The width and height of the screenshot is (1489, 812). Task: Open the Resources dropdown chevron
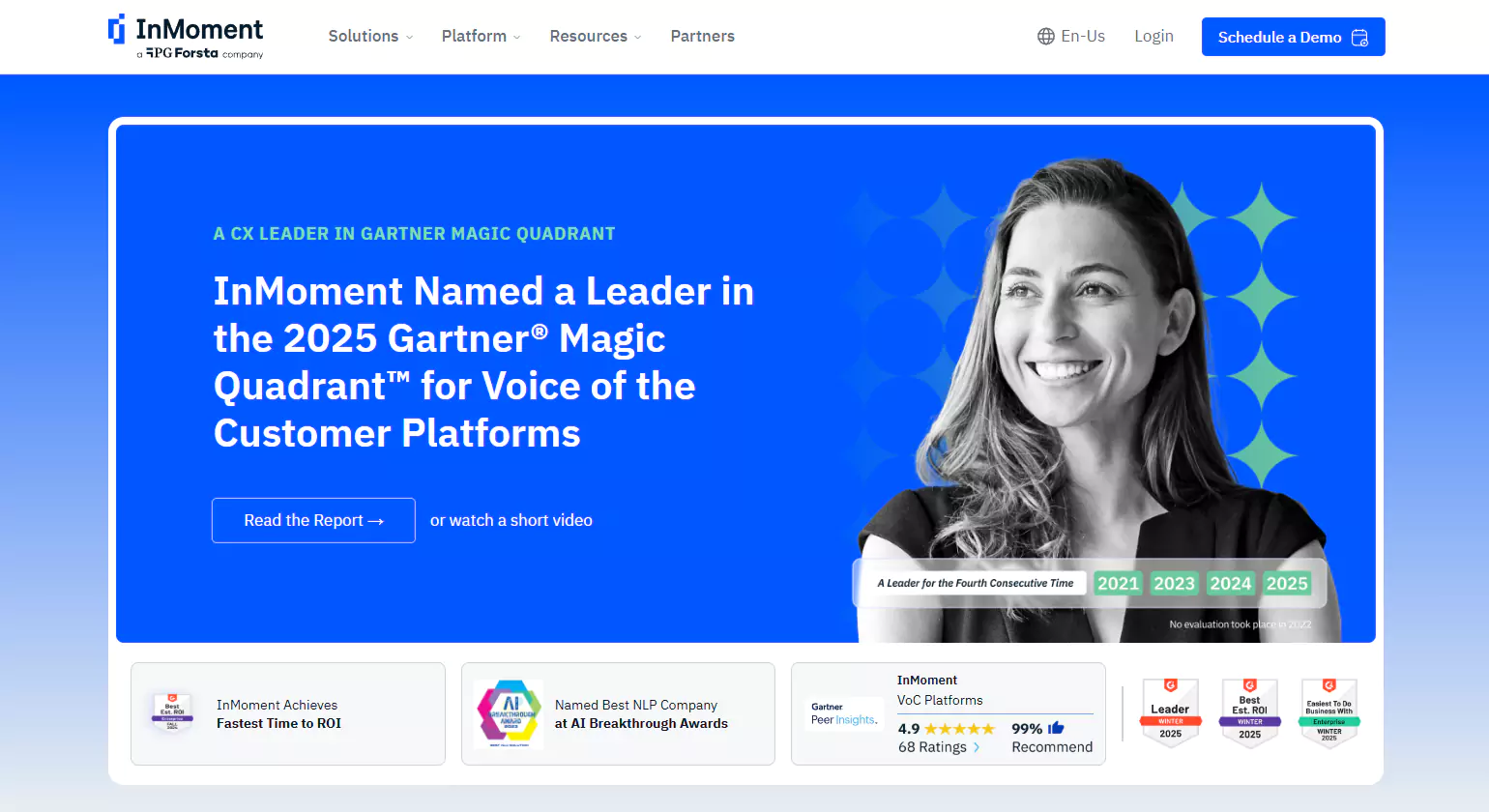(x=637, y=38)
